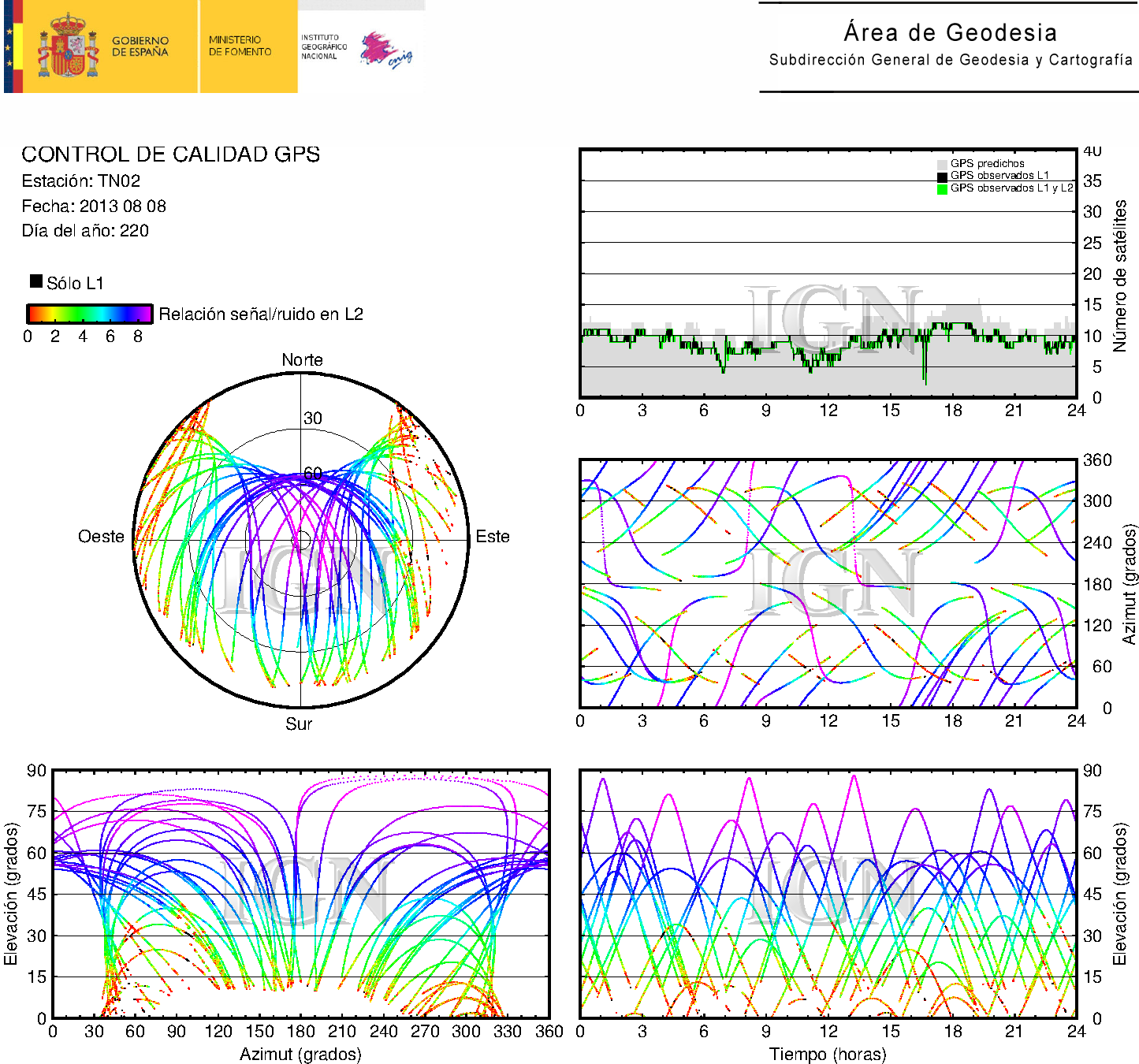Click the black GPS observados L1 legend marker
The height and width of the screenshot is (1064, 1139).
coord(942,177)
